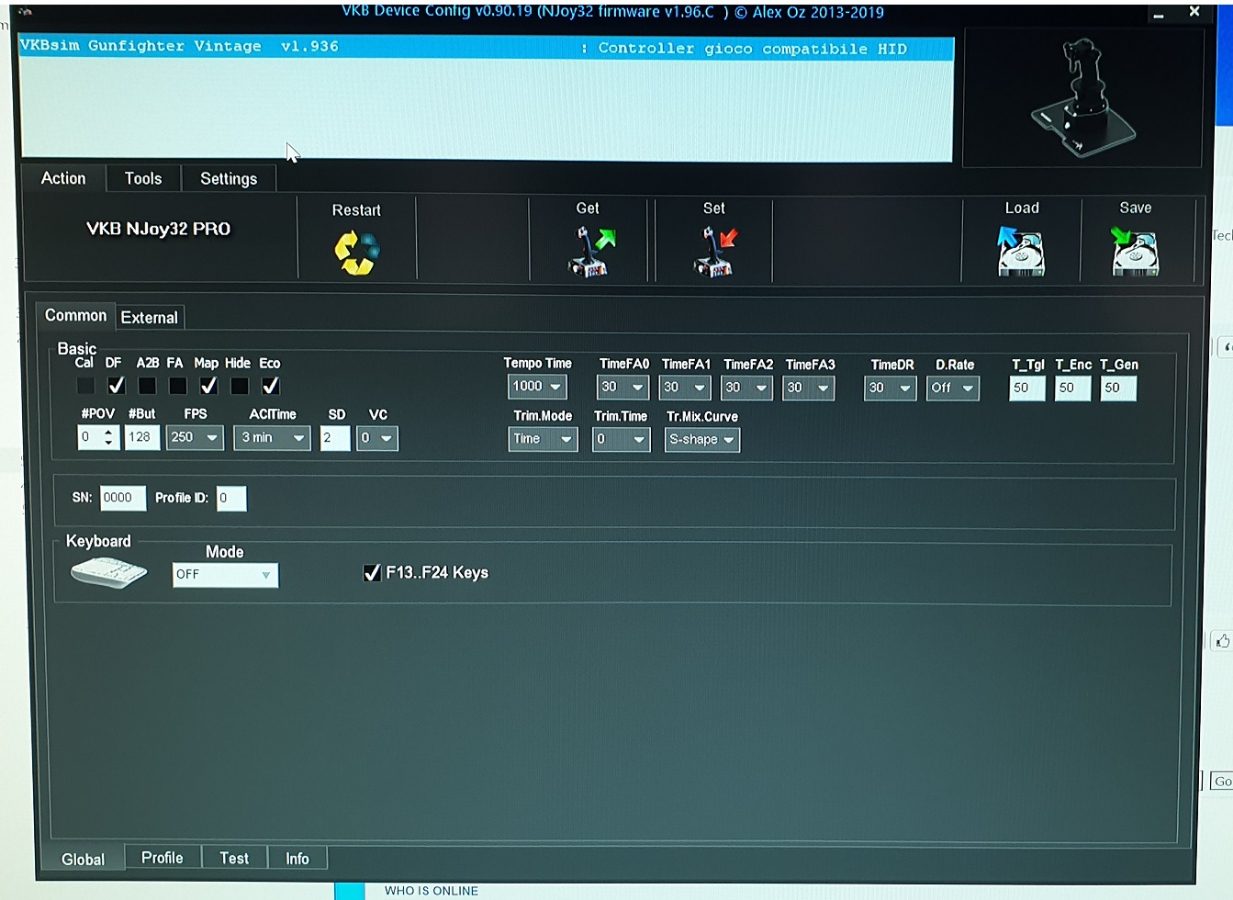This screenshot has width=1233, height=900.
Task: Click WHO IS ONLINE in background page
Action: pyautogui.click(x=431, y=891)
